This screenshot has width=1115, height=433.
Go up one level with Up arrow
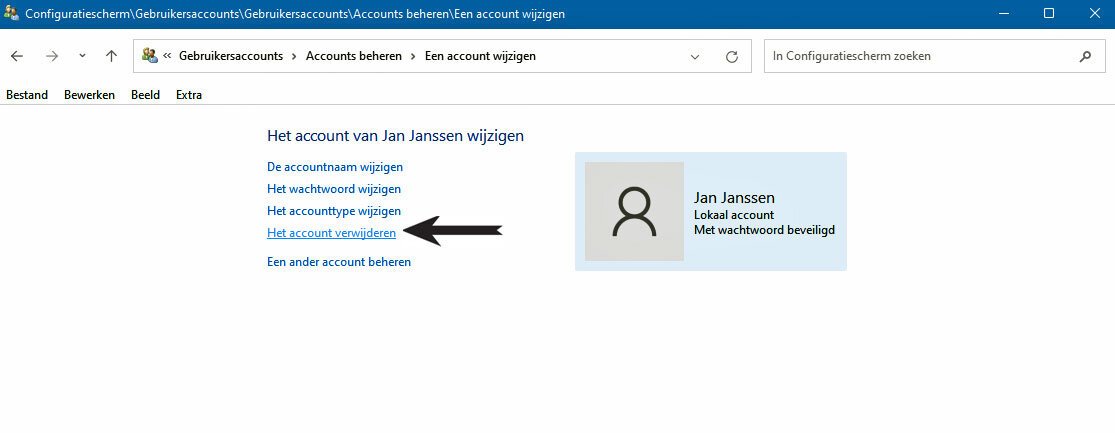coord(111,56)
